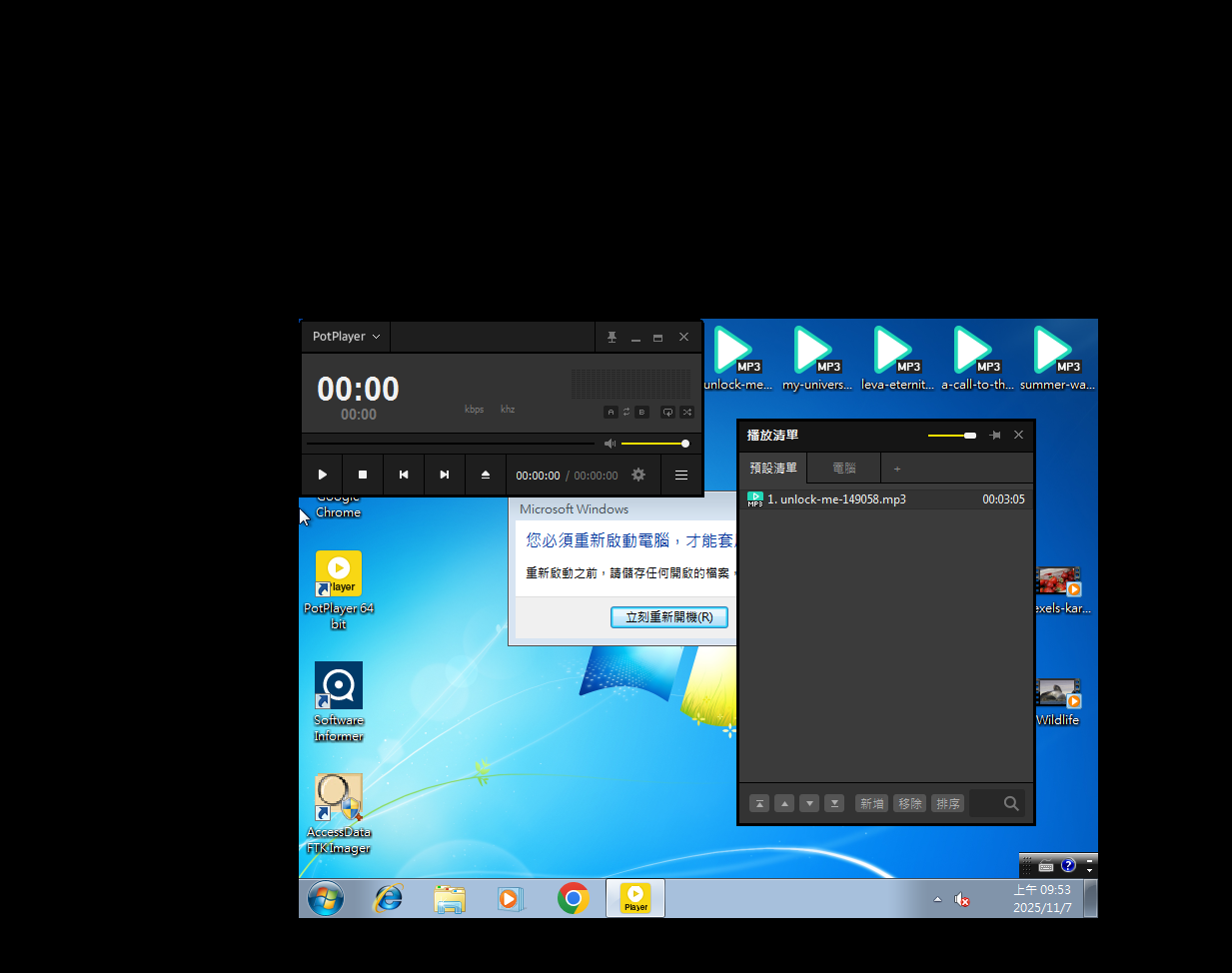Select the PotPlayer 64 bit desktop shortcut
Image resolution: width=1232 pixels, height=973 pixels.
[339, 589]
